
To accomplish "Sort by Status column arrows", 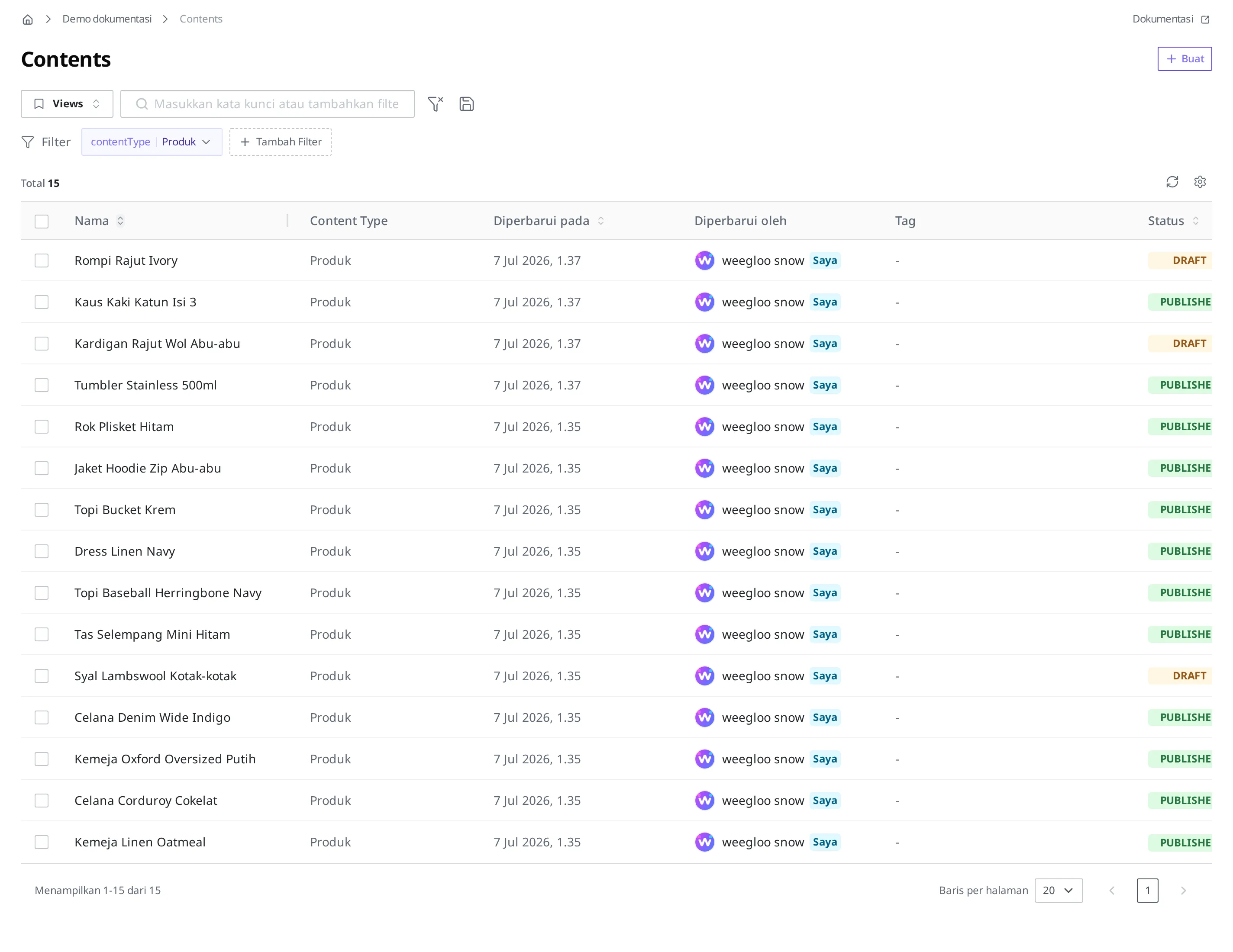I will point(1196,221).
